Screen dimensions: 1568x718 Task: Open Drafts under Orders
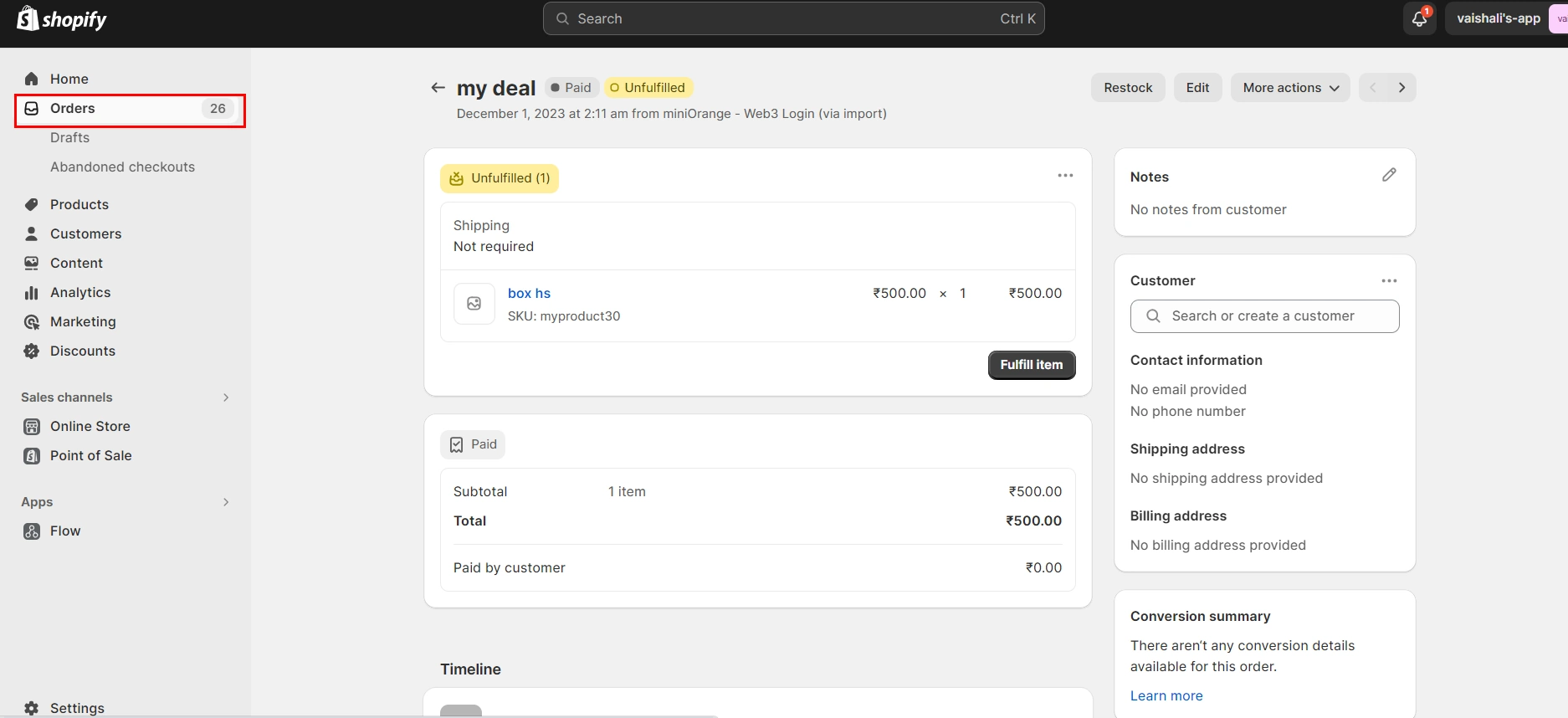69,137
